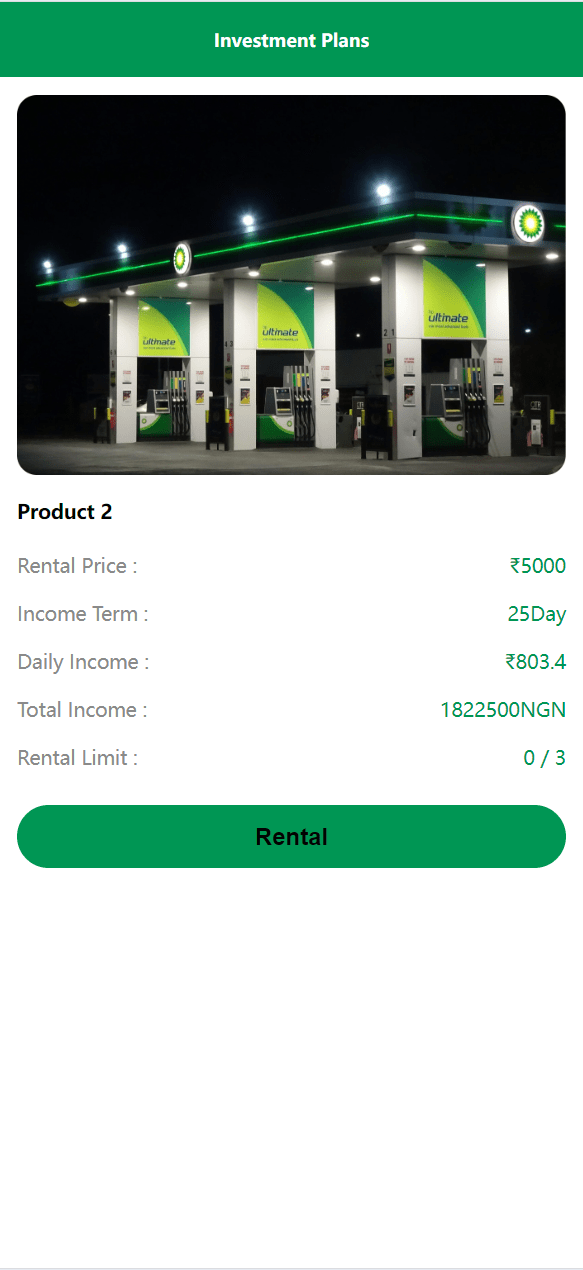Click the ₹5000 rental price value
583x1270 pixels.
click(538, 566)
